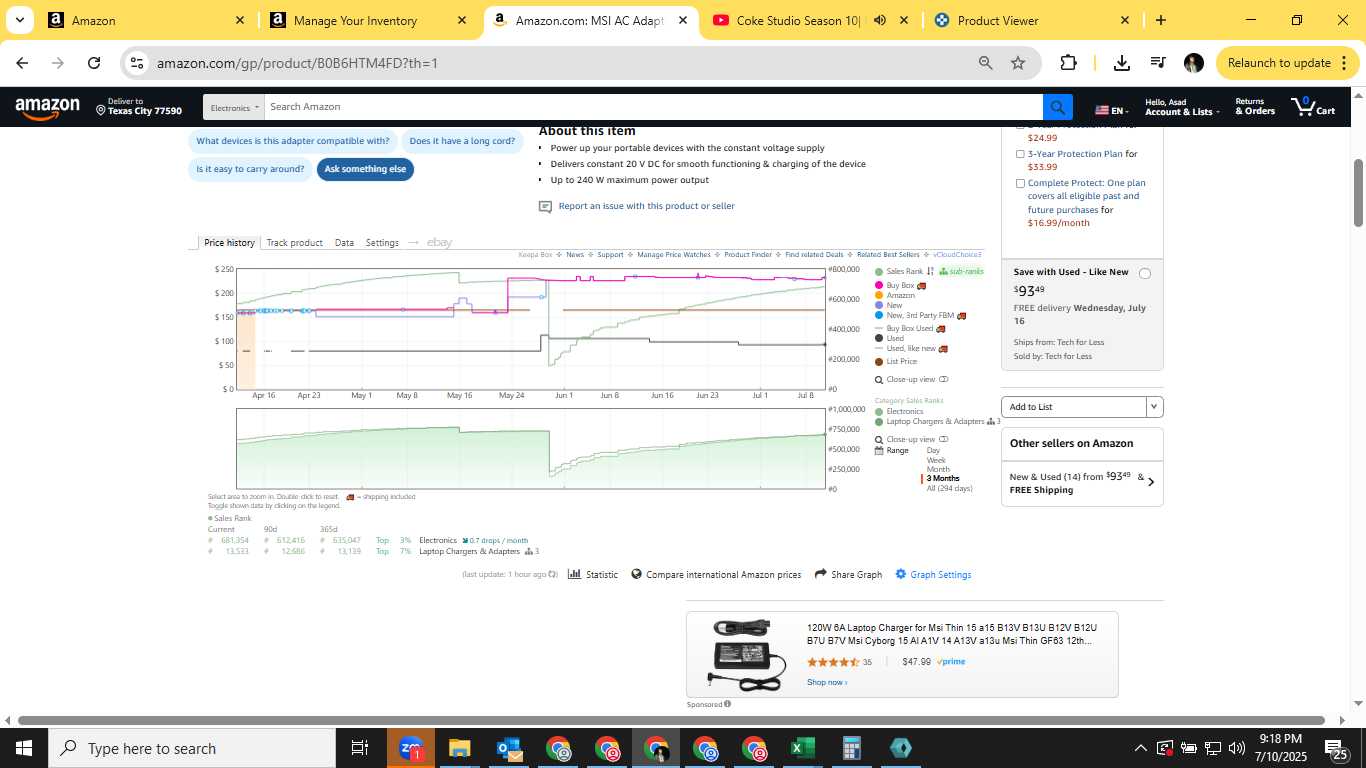This screenshot has height=768, width=1366.
Task: Open Calculator from the taskbar
Action: [852, 748]
